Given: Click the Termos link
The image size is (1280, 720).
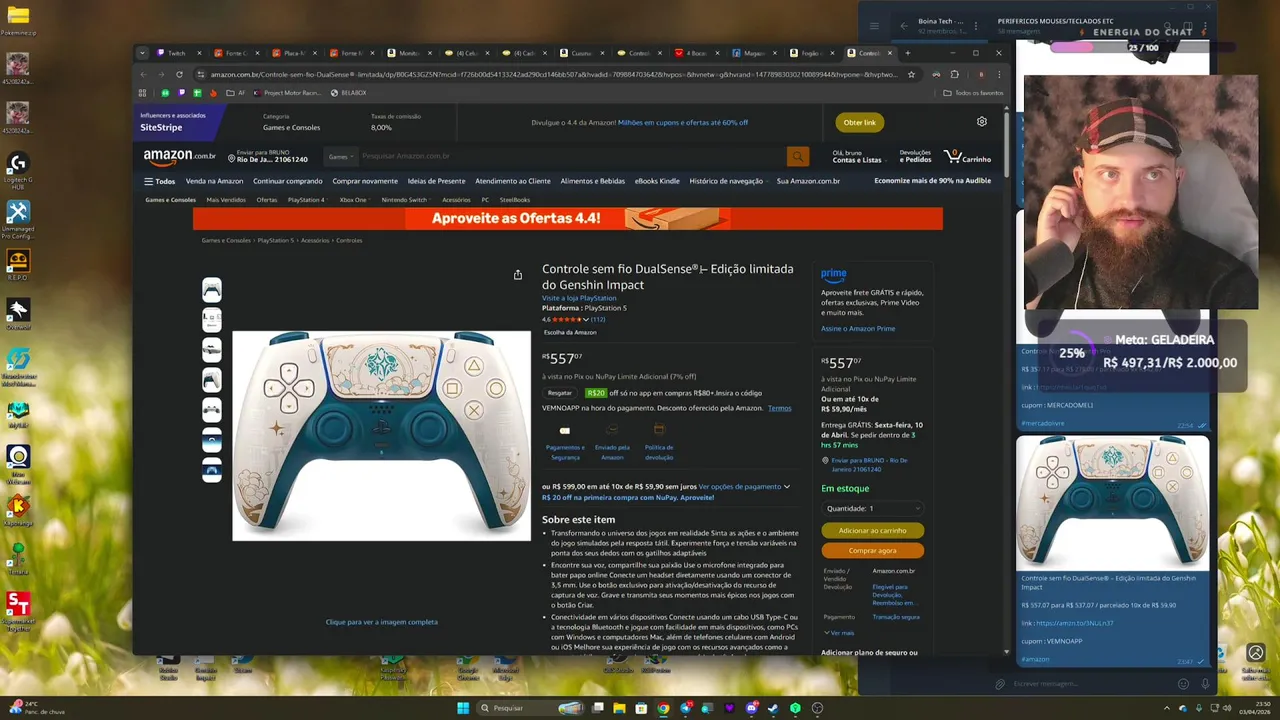Looking at the screenshot, I should click(779, 408).
